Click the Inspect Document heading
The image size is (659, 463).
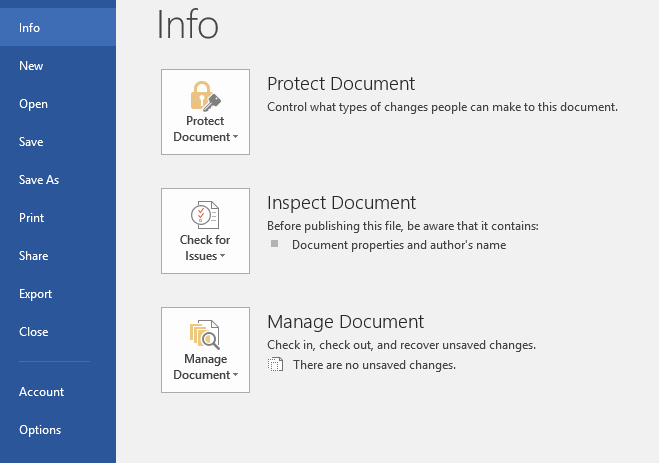341,203
